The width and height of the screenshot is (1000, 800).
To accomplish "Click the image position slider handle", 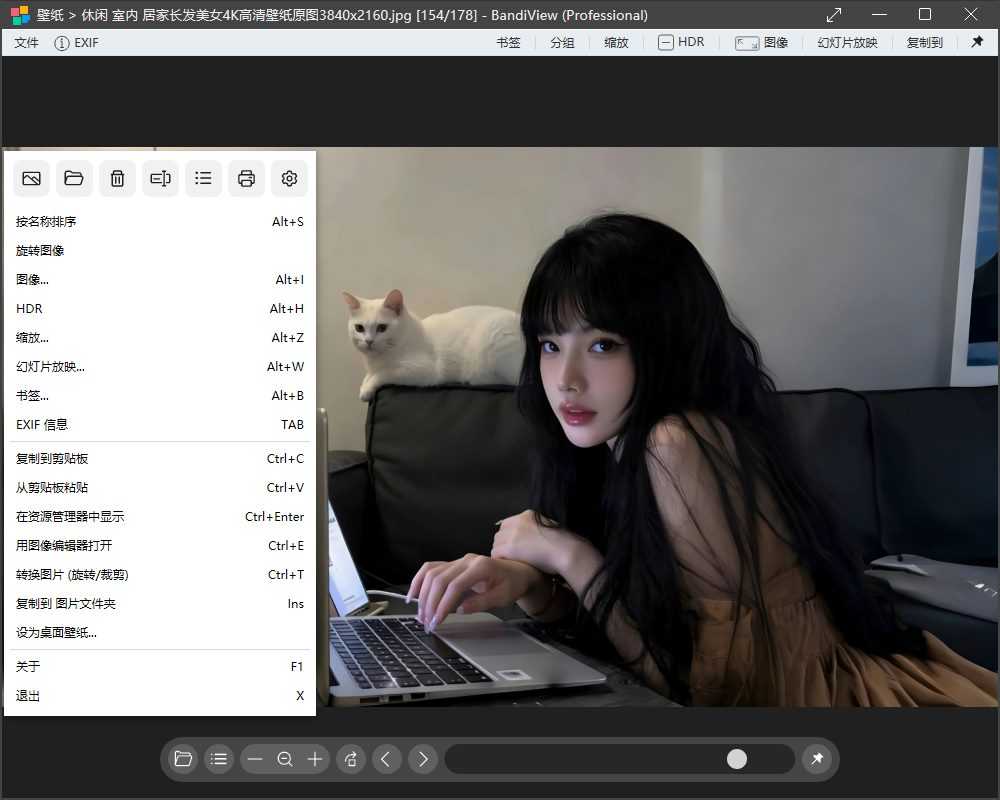I will (737, 759).
